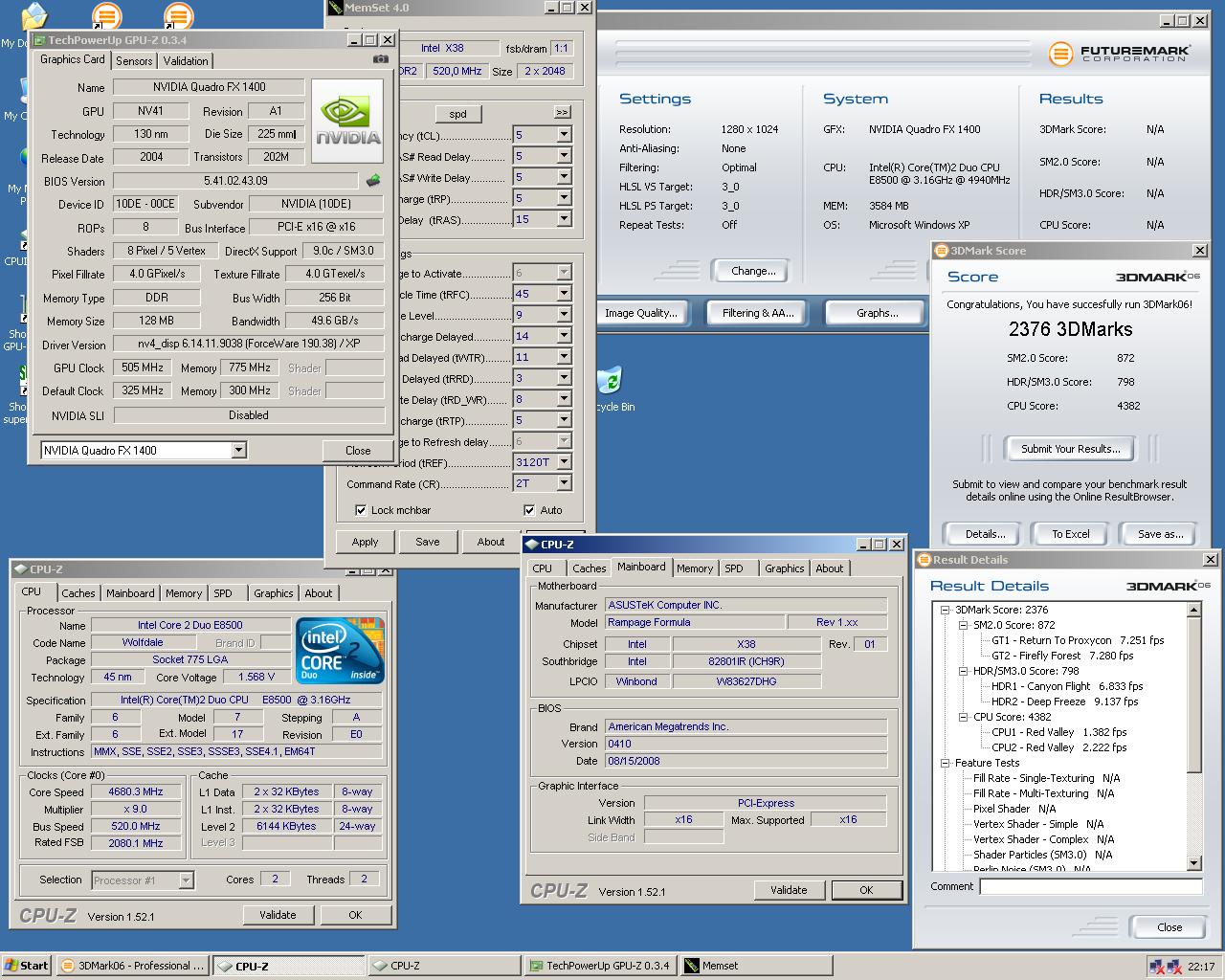
Task: Select GT1 - Return To Proxycon result row
Action: [1078, 640]
